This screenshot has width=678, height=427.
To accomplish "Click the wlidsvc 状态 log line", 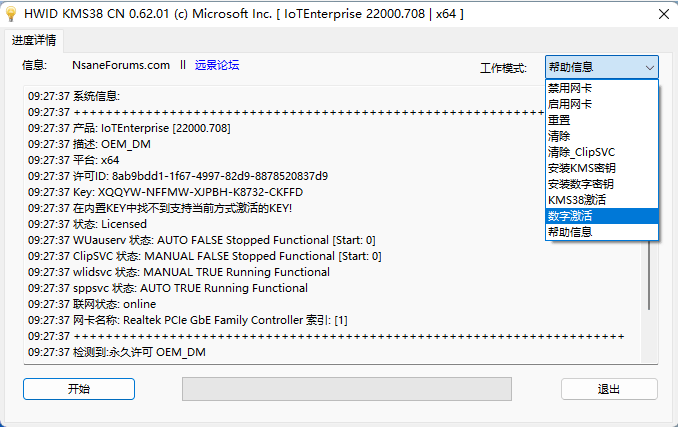I will [x=179, y=272].
